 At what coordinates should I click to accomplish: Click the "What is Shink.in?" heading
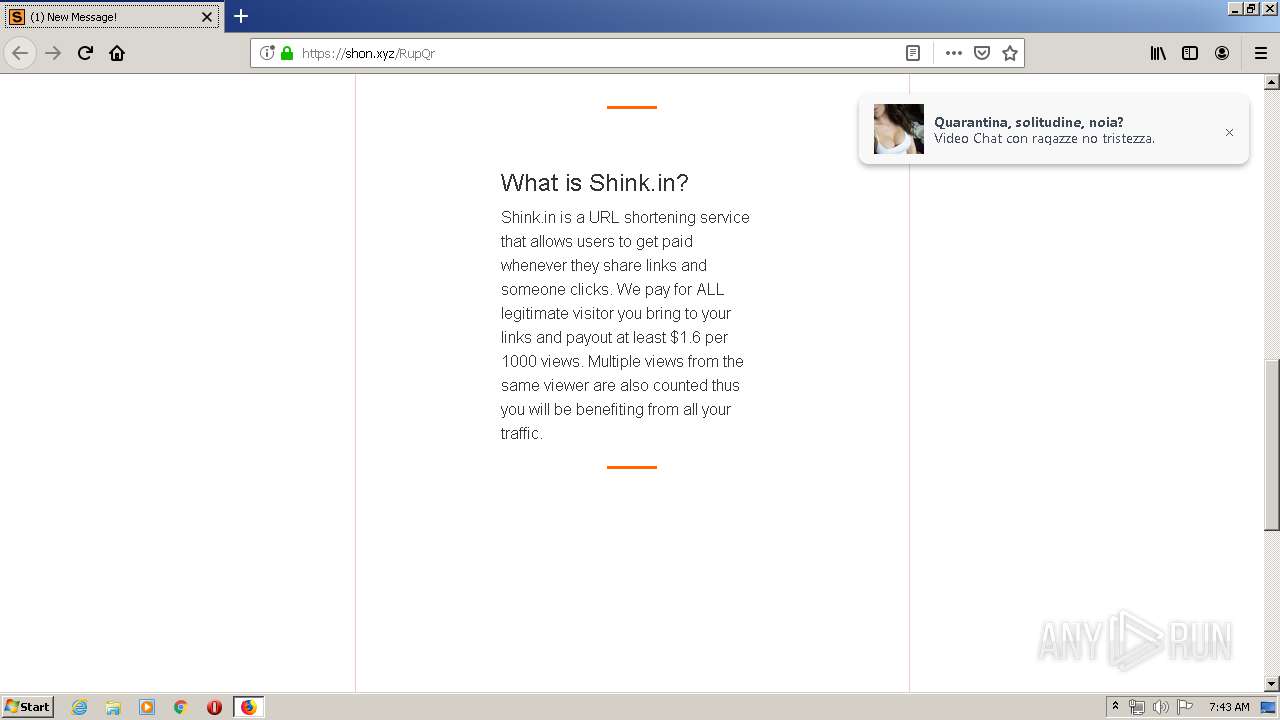click(x=594, y=183)
